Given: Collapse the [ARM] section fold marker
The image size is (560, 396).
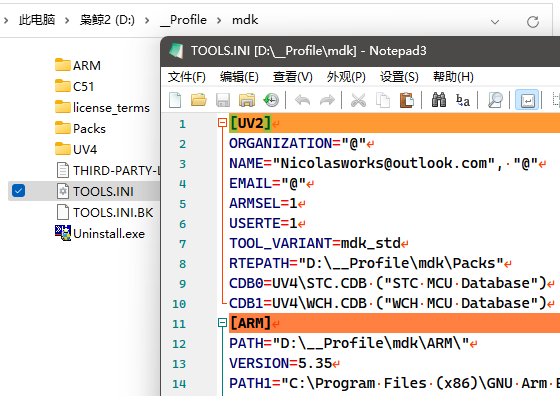Looking at the screenshot, I should [222, 323].
